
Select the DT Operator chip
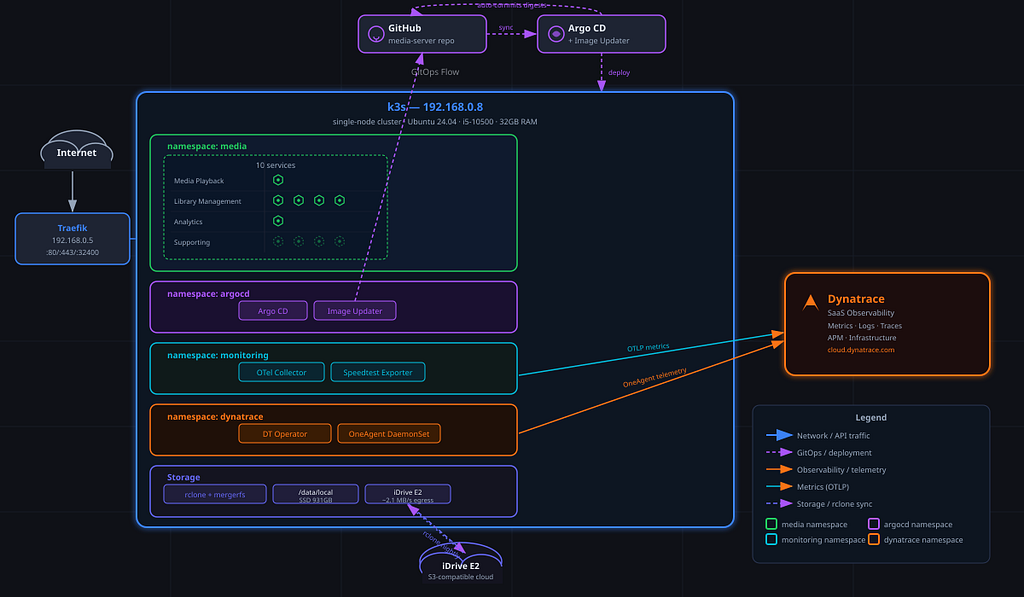[x=285, y=434]
